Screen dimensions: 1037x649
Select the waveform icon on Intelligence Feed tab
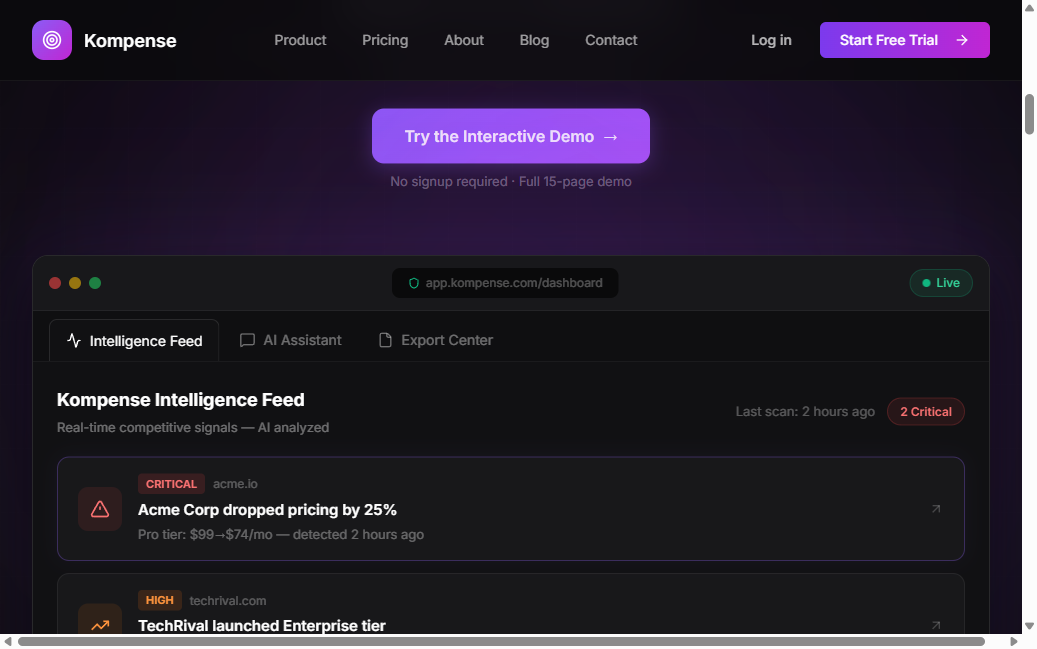[74, 340]
